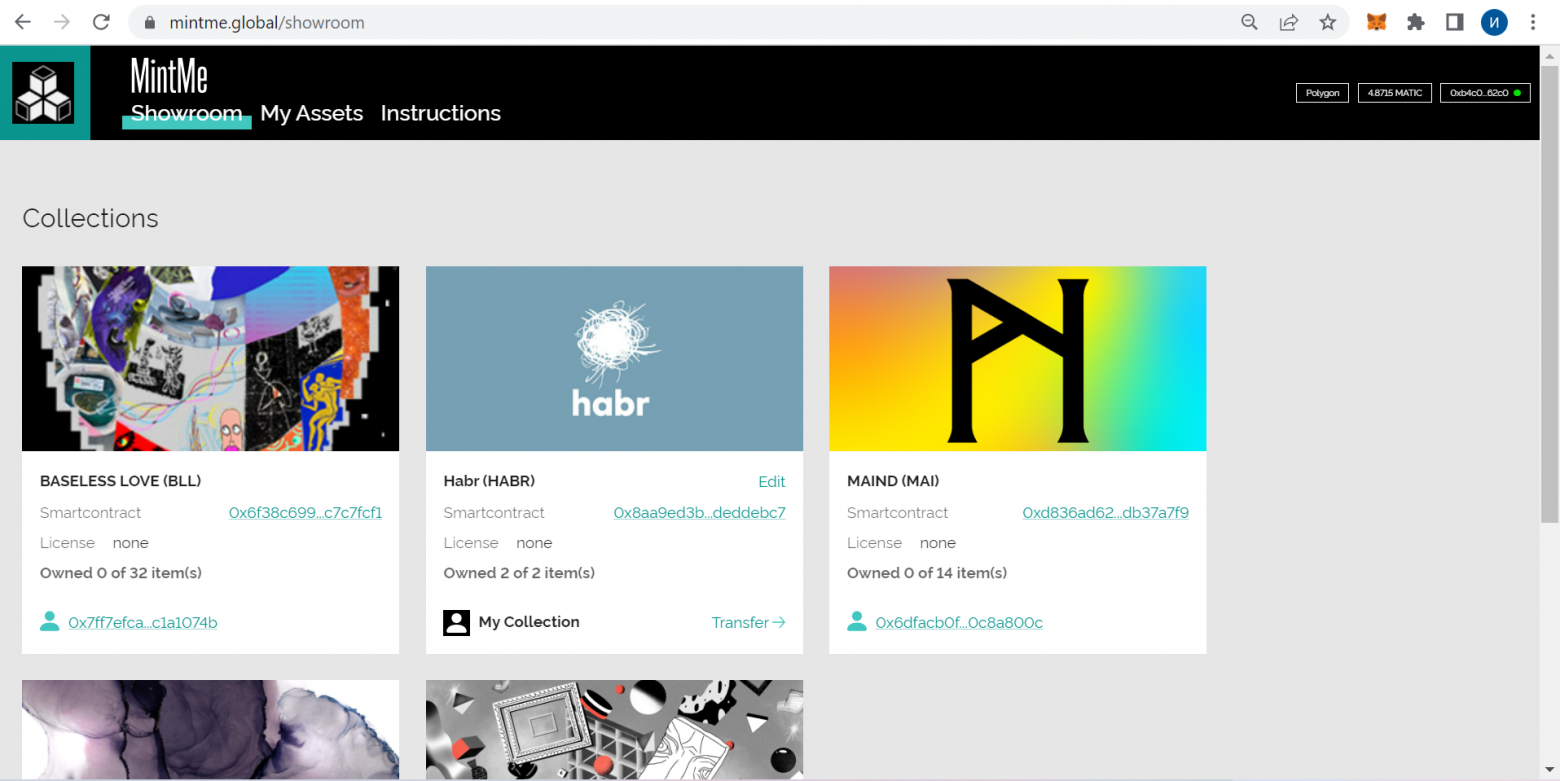Open the Chrome profile avatar
Viewport: 1560px width, 781px height.
1494,22
